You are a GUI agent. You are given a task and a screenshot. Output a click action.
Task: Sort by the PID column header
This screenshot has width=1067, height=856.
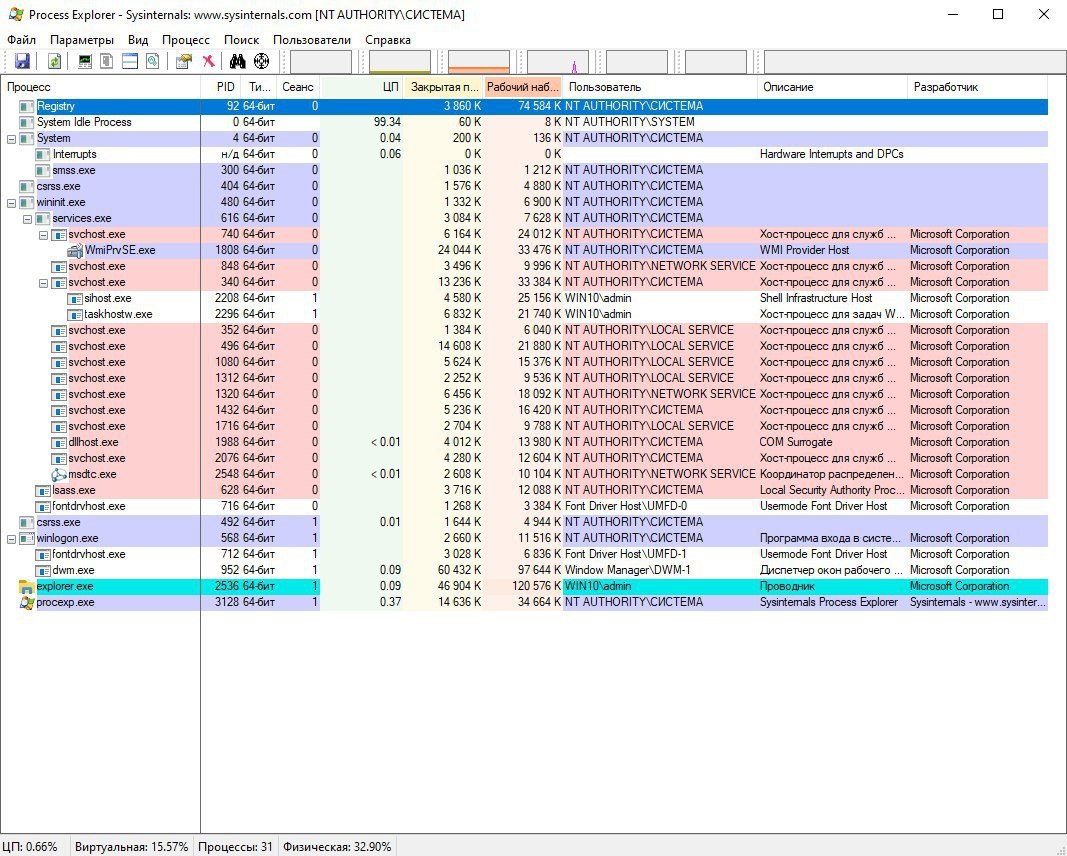coord(220,86)
